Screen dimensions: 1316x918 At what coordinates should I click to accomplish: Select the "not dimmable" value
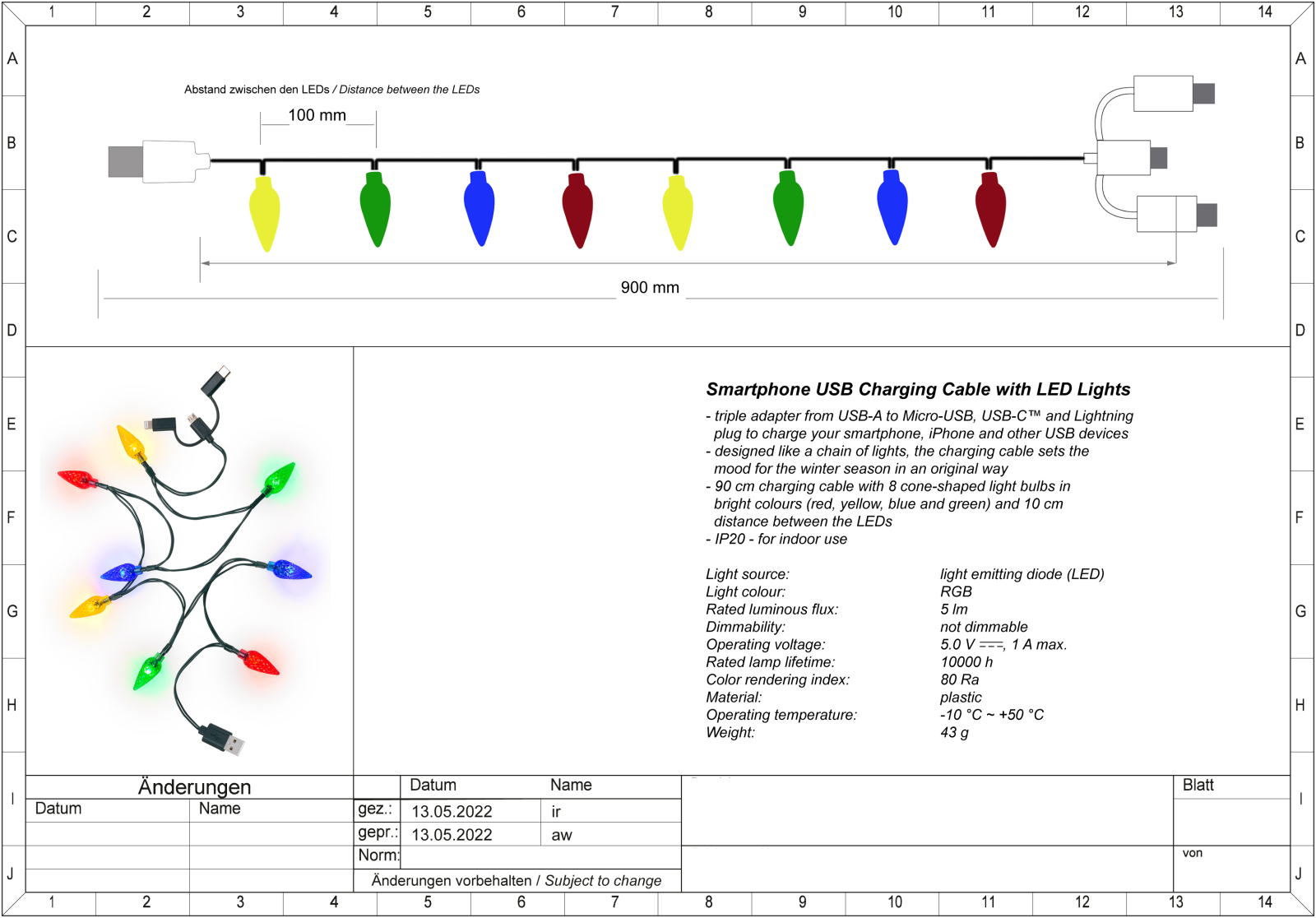point(984,627)
